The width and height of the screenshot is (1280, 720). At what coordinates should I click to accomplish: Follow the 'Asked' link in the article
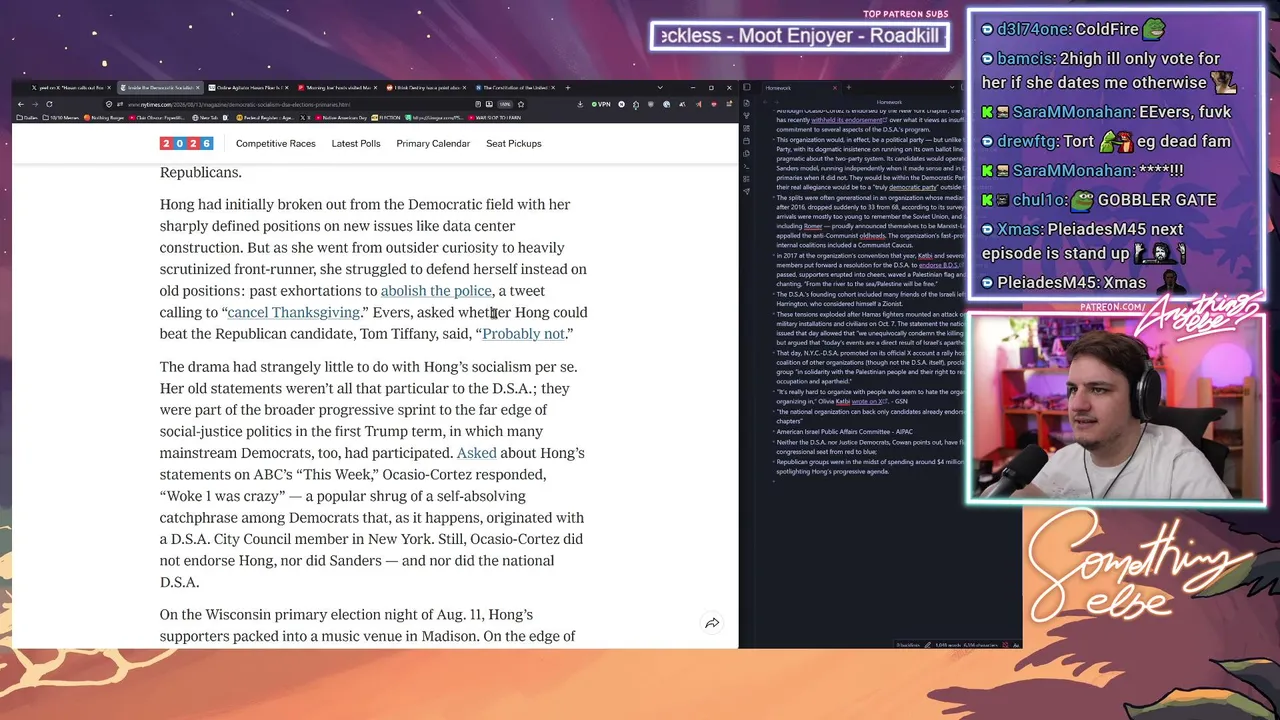point(476,453)
